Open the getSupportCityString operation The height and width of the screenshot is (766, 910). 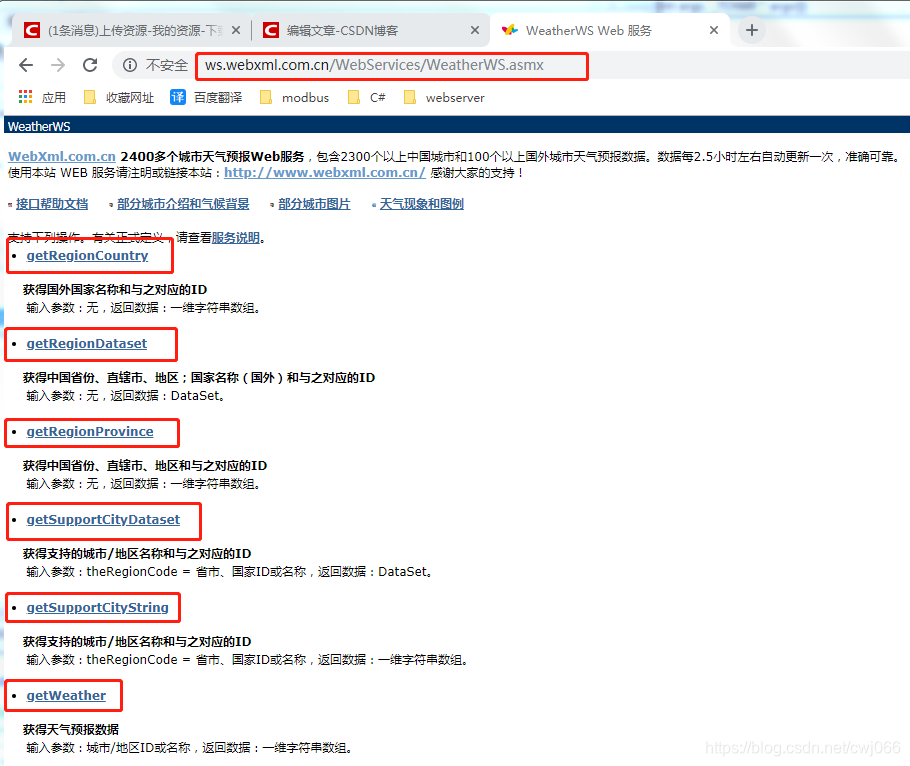[x=98, y=608]
